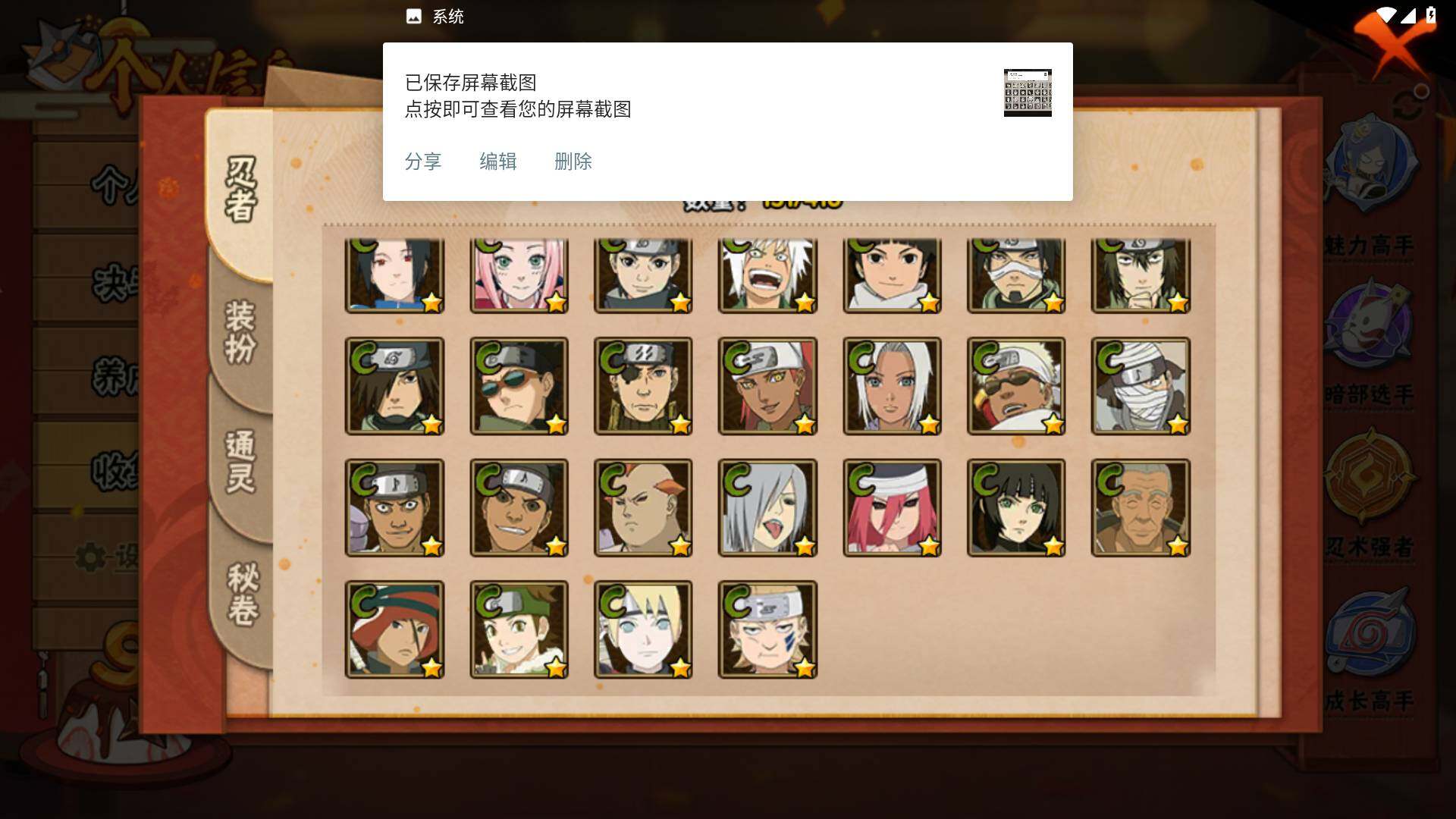
Task: Tap 删除 in screenshot notification
Action: (573, 162)
